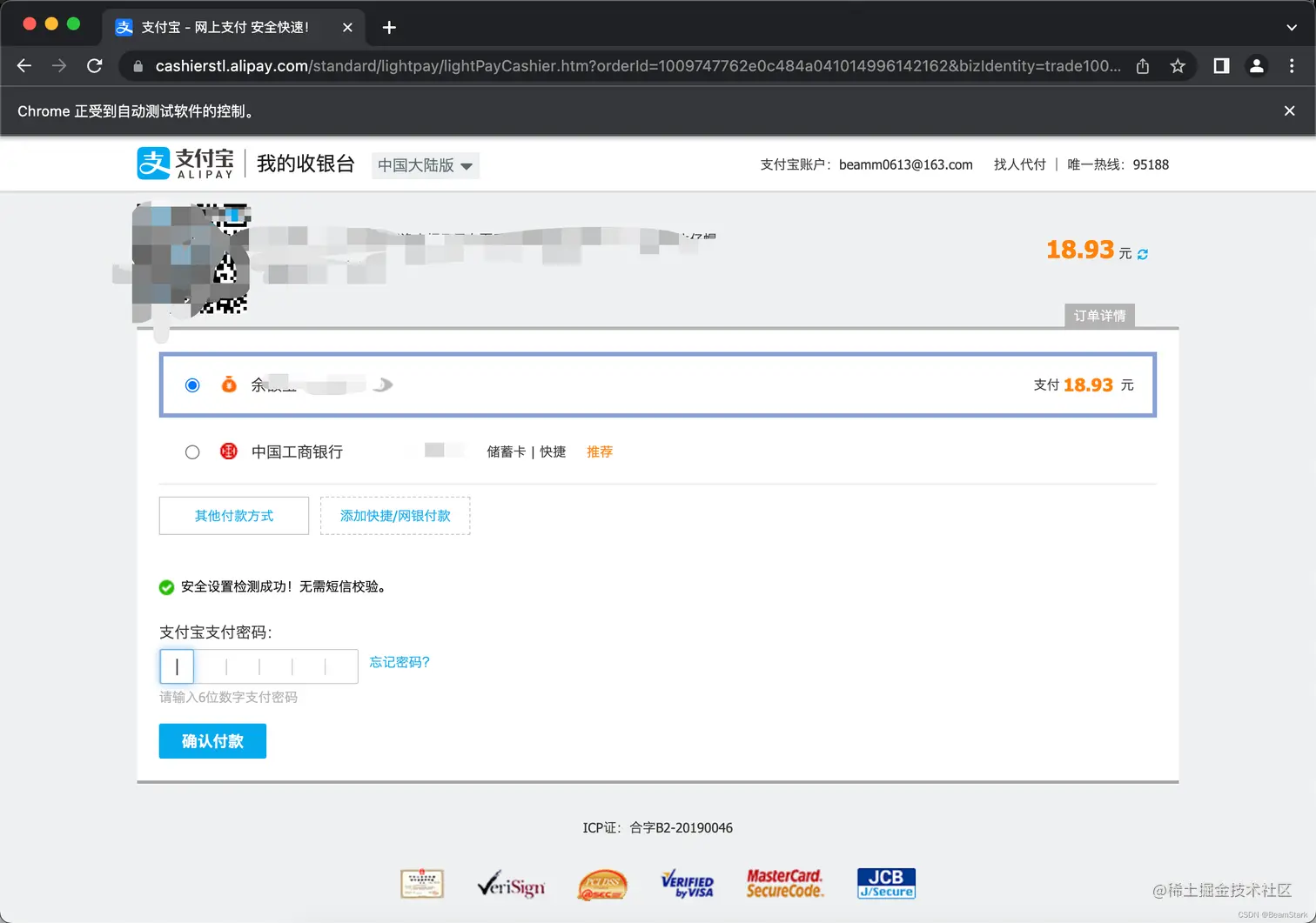The height and width of the screenshot is (923, 1316).
Task: Click the payment password input field
Action: pyautogui.click(x=258, y=666)
